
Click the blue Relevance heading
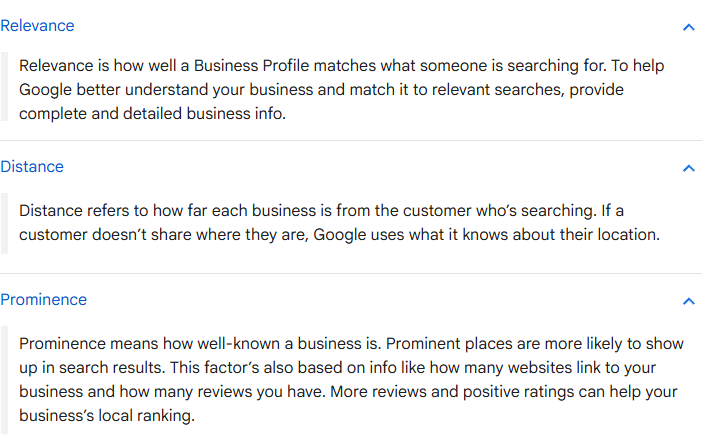pyautogui.click(x=37, y=26)
